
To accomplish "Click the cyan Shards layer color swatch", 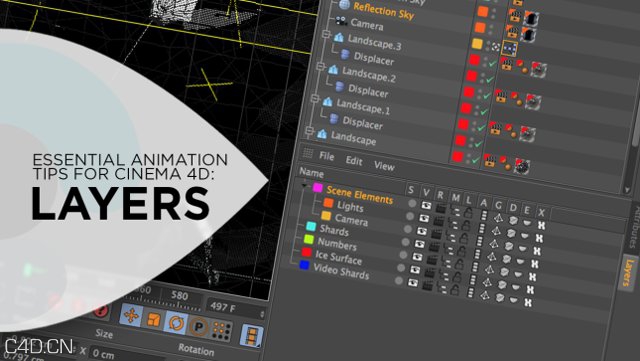I will click(311, 226).
